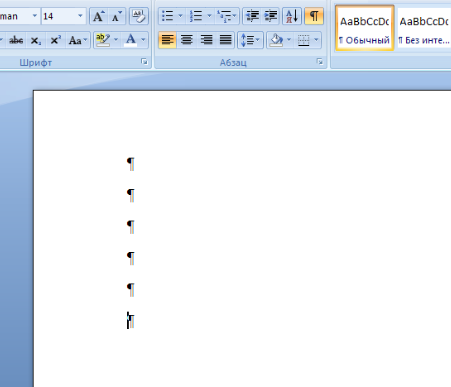
Task: Align text to the left
Action: 167,40
